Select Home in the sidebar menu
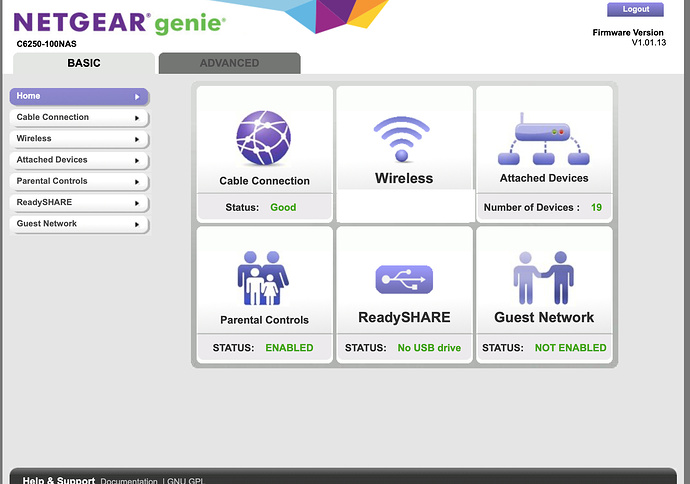The height and width of the screenshot is (484, 690). [79, 96]
